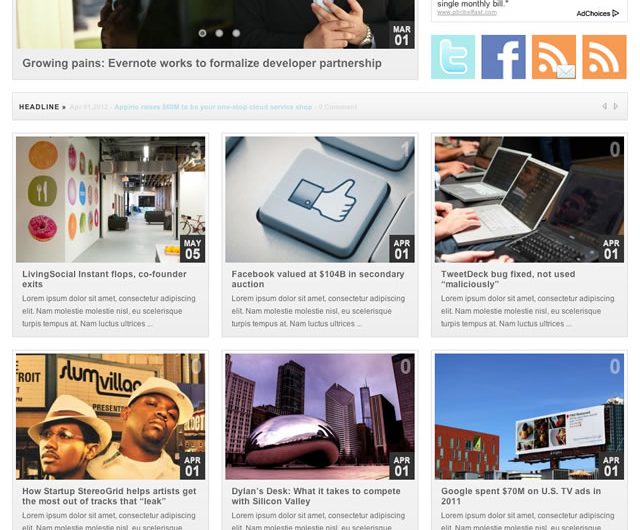
Task: Open the Twitter social icon
Action: [453, 57]
